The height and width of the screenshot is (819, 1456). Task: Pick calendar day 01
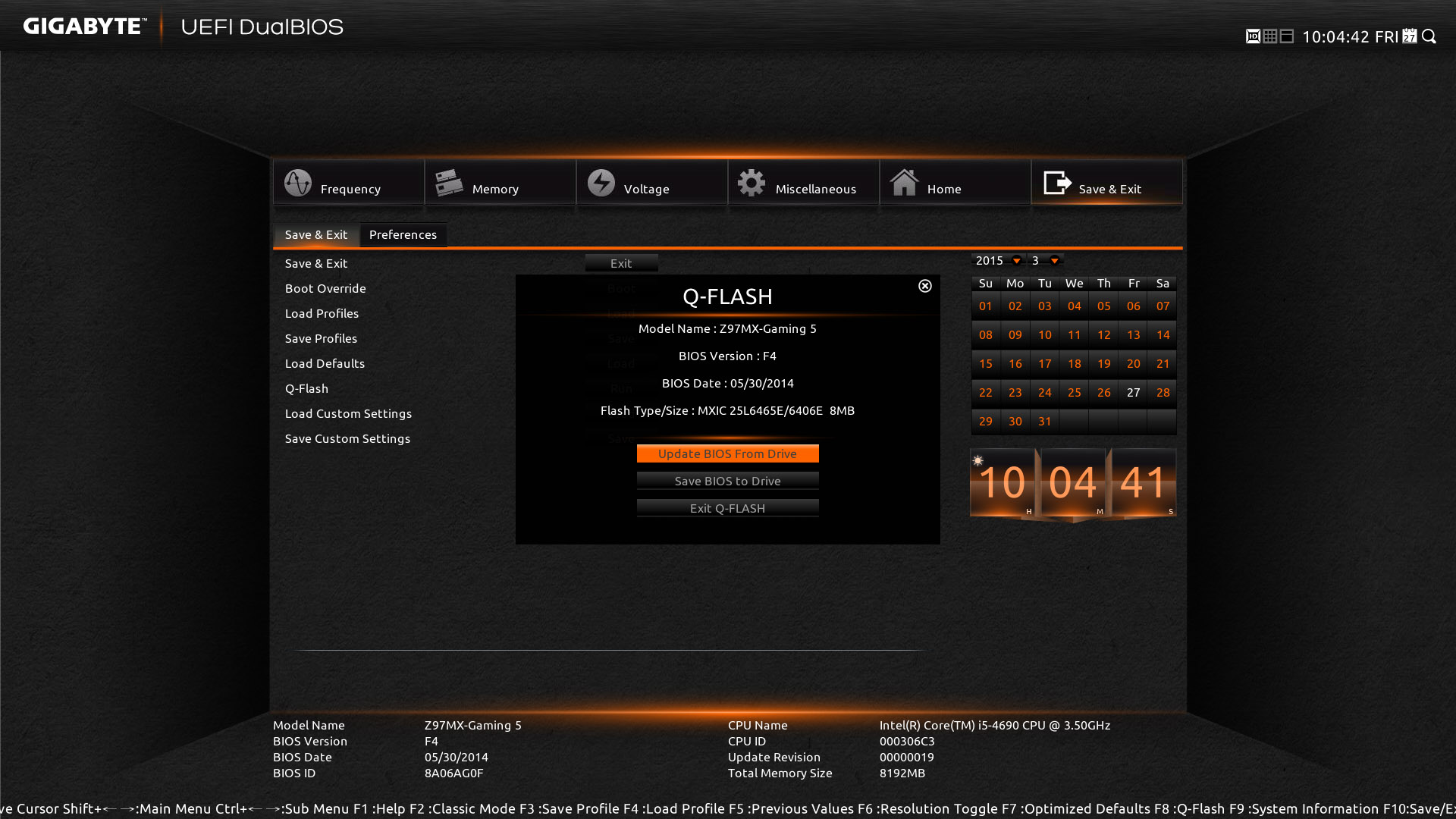click(x=986, y=306)
